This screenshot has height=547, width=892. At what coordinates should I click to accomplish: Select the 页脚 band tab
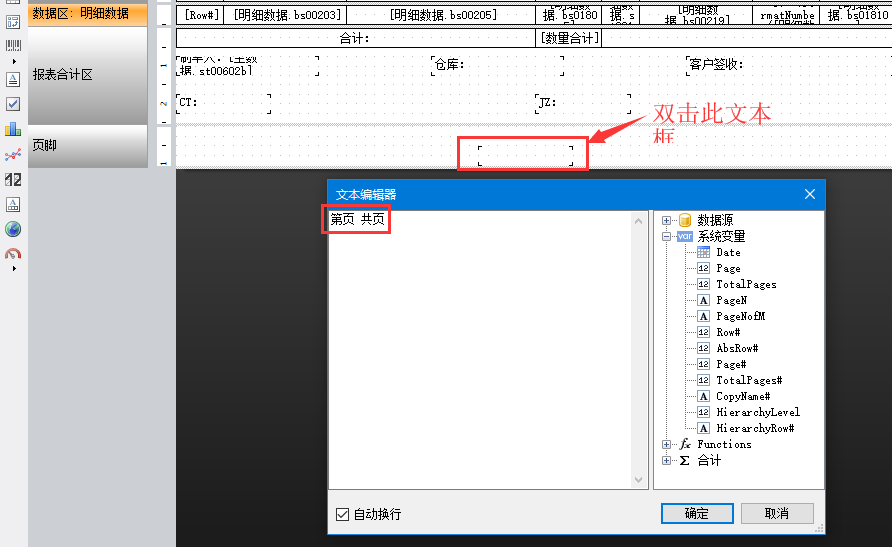[x=87, y=146]
